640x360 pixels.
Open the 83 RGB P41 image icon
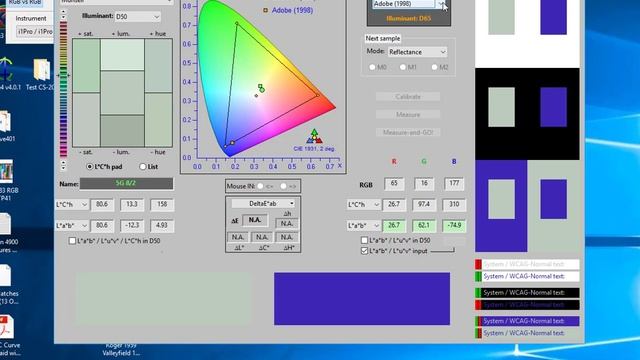point(7,180)
